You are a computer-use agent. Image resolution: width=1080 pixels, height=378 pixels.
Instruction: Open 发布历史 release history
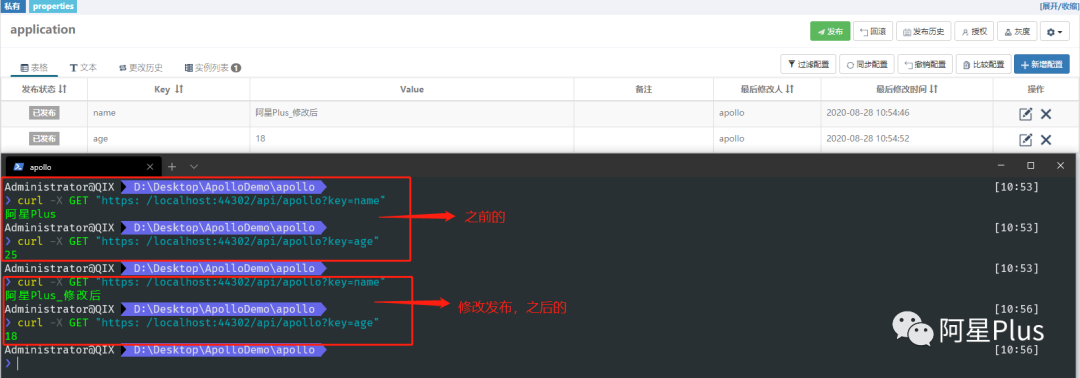coord(924,32)
